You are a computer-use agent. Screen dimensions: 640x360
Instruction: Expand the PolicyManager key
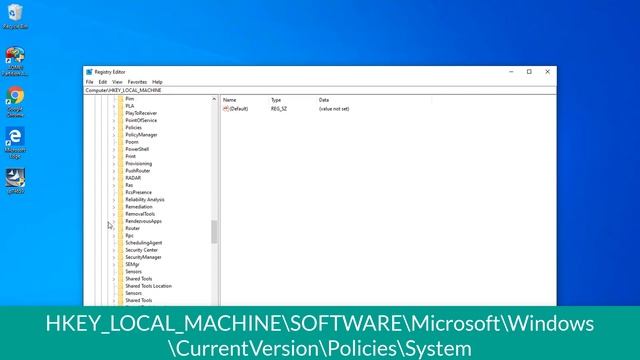point(114,135)
